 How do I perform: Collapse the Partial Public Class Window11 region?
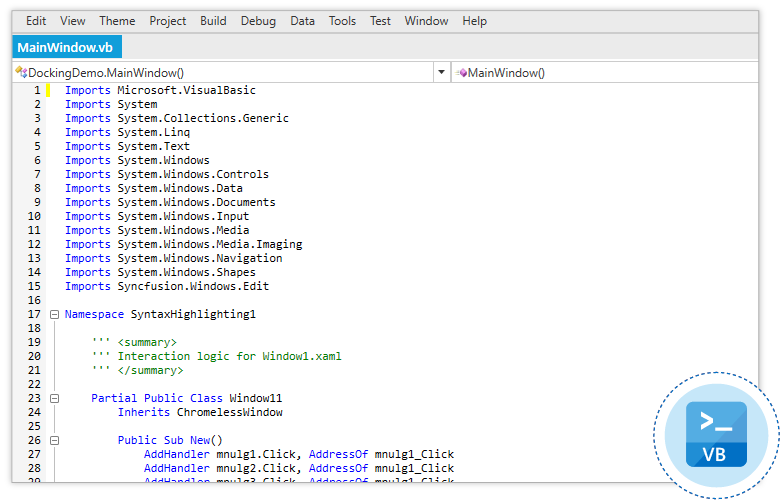pyautogui.click(x=54, y=398)
